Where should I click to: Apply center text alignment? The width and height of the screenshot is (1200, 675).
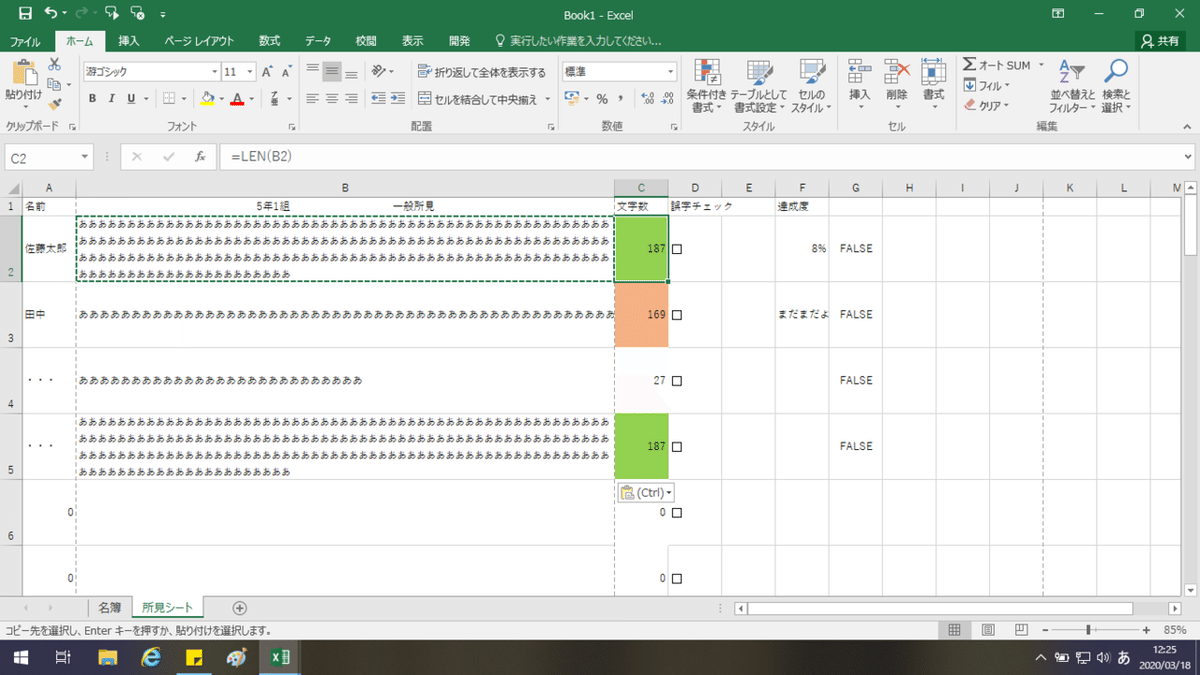(x=332, y=99)
